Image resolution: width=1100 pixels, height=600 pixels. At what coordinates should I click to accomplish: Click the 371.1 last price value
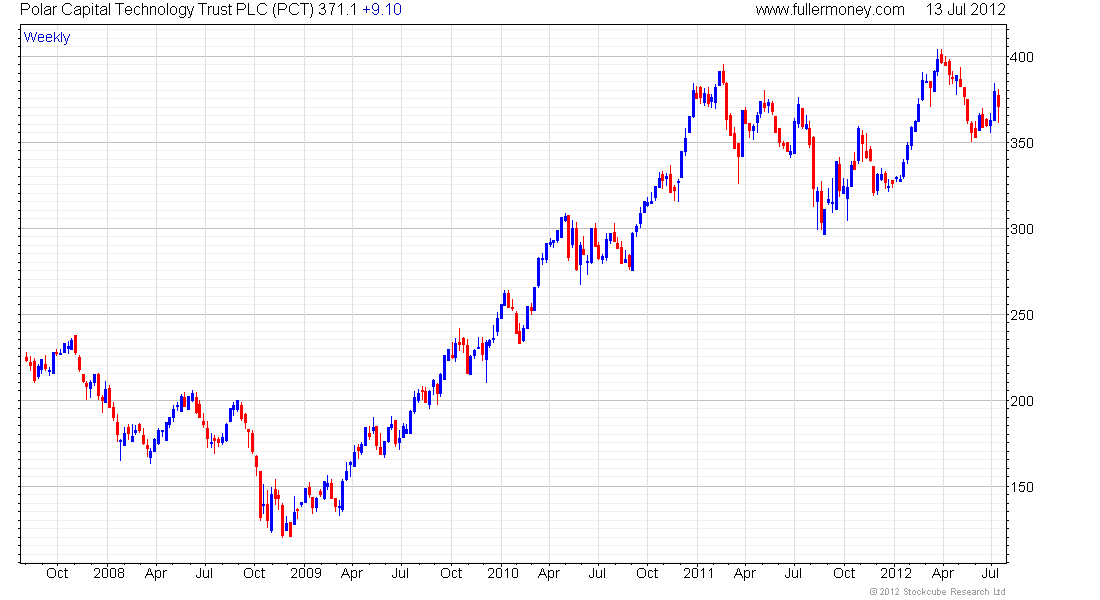click(337, 10)
